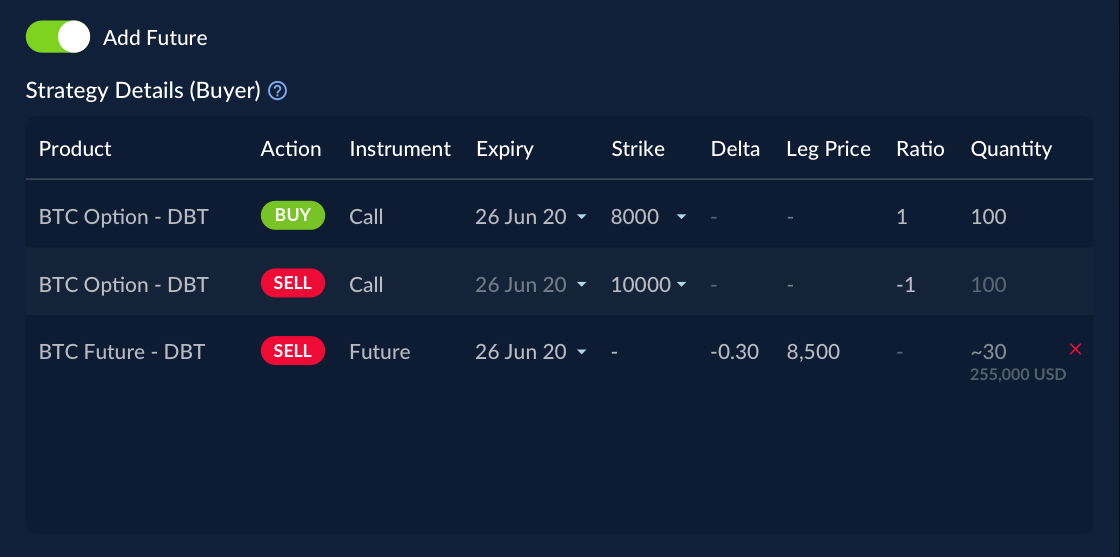Click the SELL badge on BTC Future row

[x=292, y=352]
